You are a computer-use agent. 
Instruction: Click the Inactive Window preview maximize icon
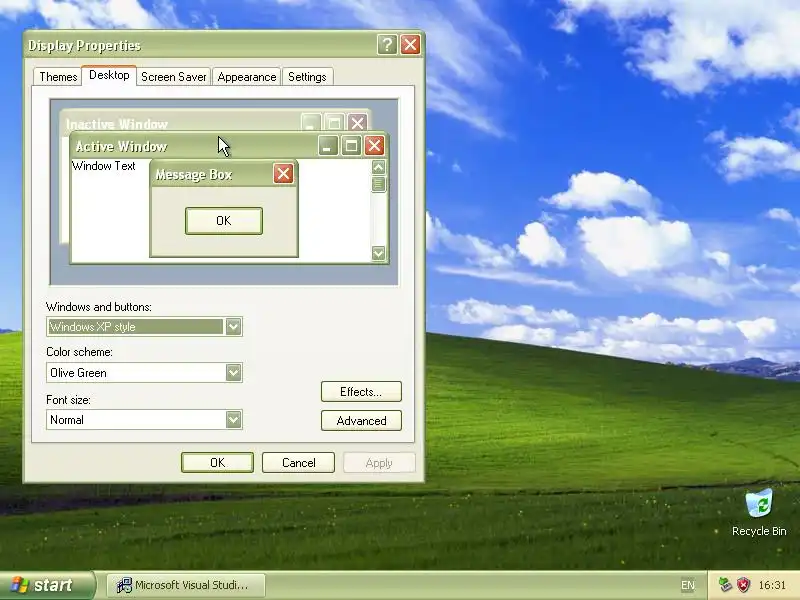point(334,123)
